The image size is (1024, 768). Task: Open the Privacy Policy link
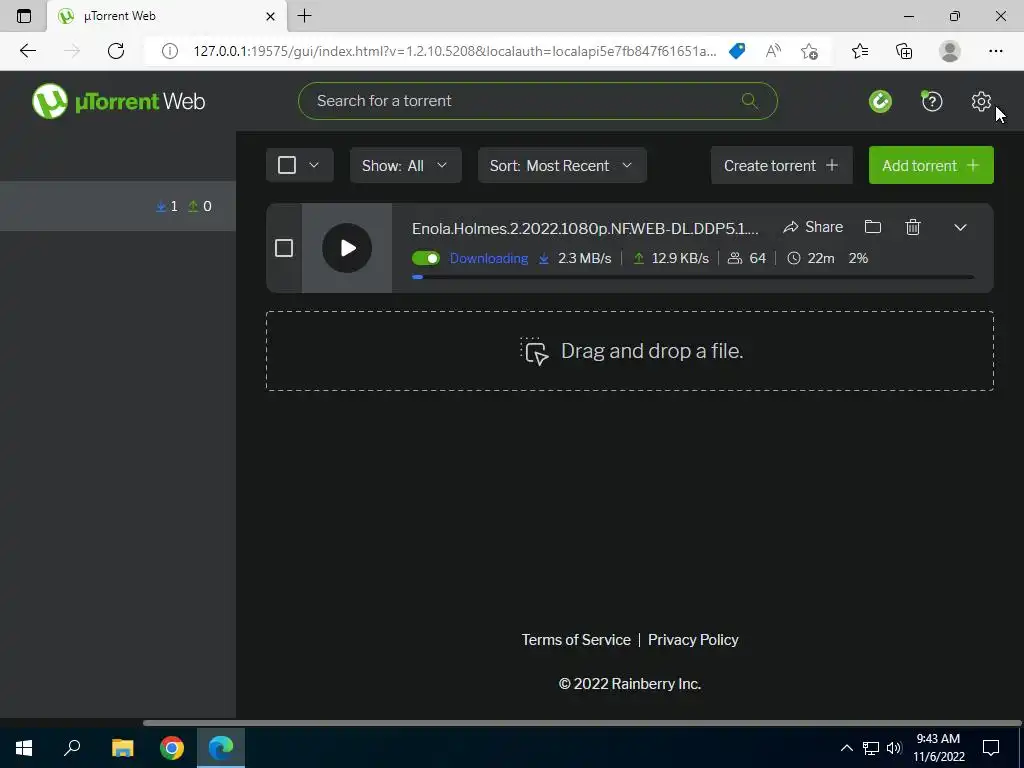[693, 639]
